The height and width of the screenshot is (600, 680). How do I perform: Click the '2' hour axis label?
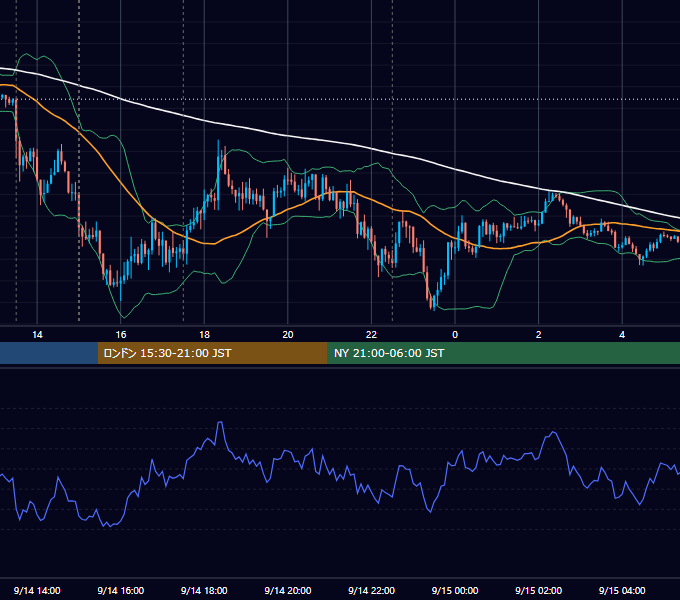coord(539,335)
